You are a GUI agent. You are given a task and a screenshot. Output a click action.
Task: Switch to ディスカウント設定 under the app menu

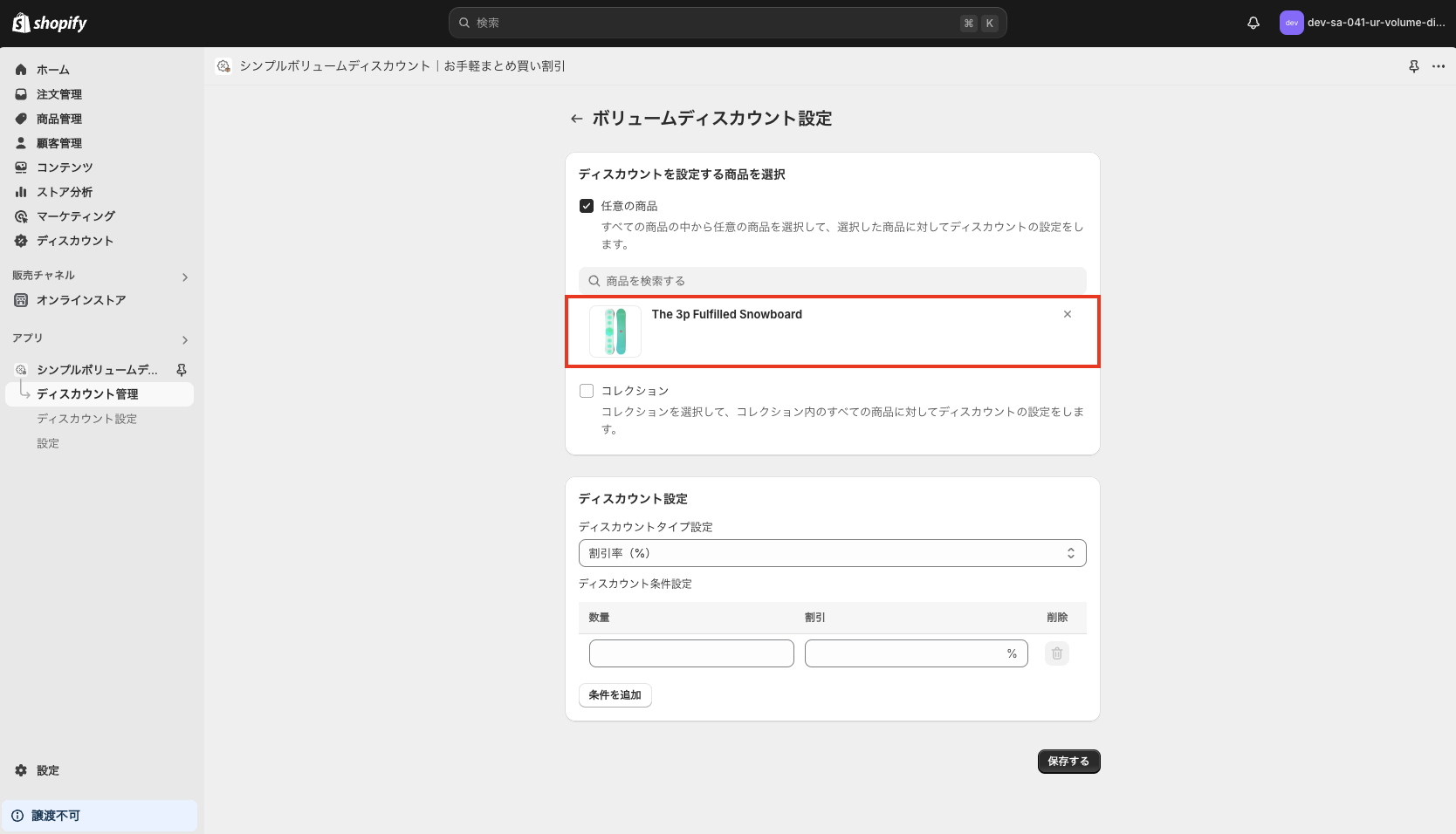click(86, 418)
